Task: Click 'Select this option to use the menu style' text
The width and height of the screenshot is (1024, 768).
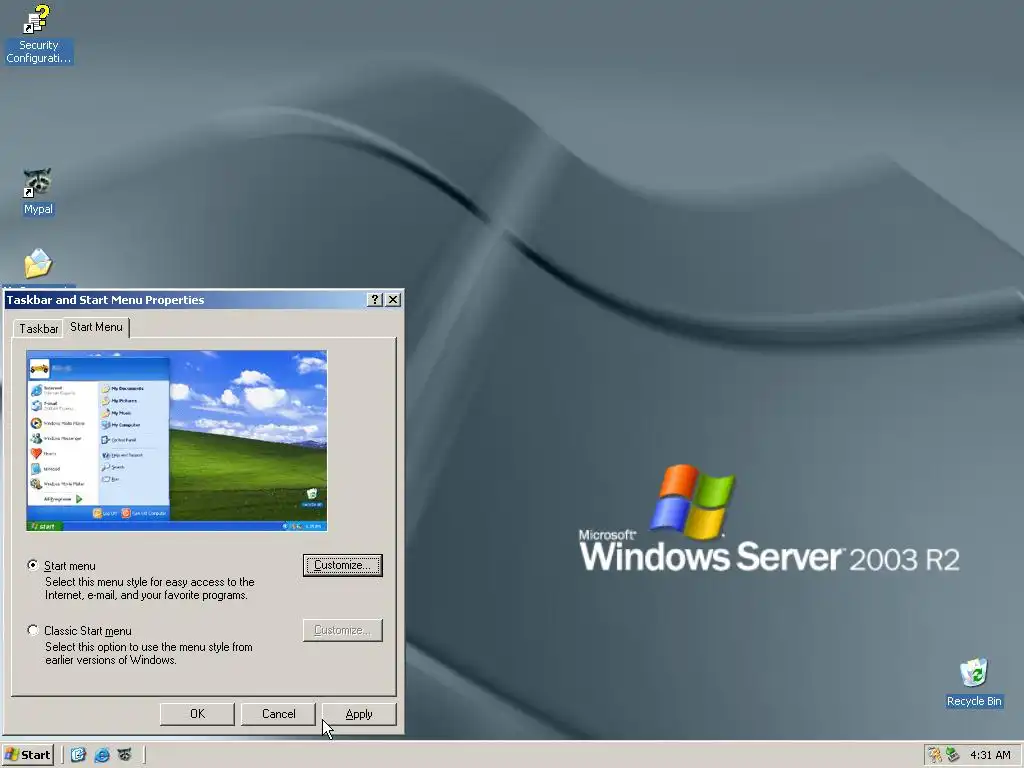Action: pos(148,653)
